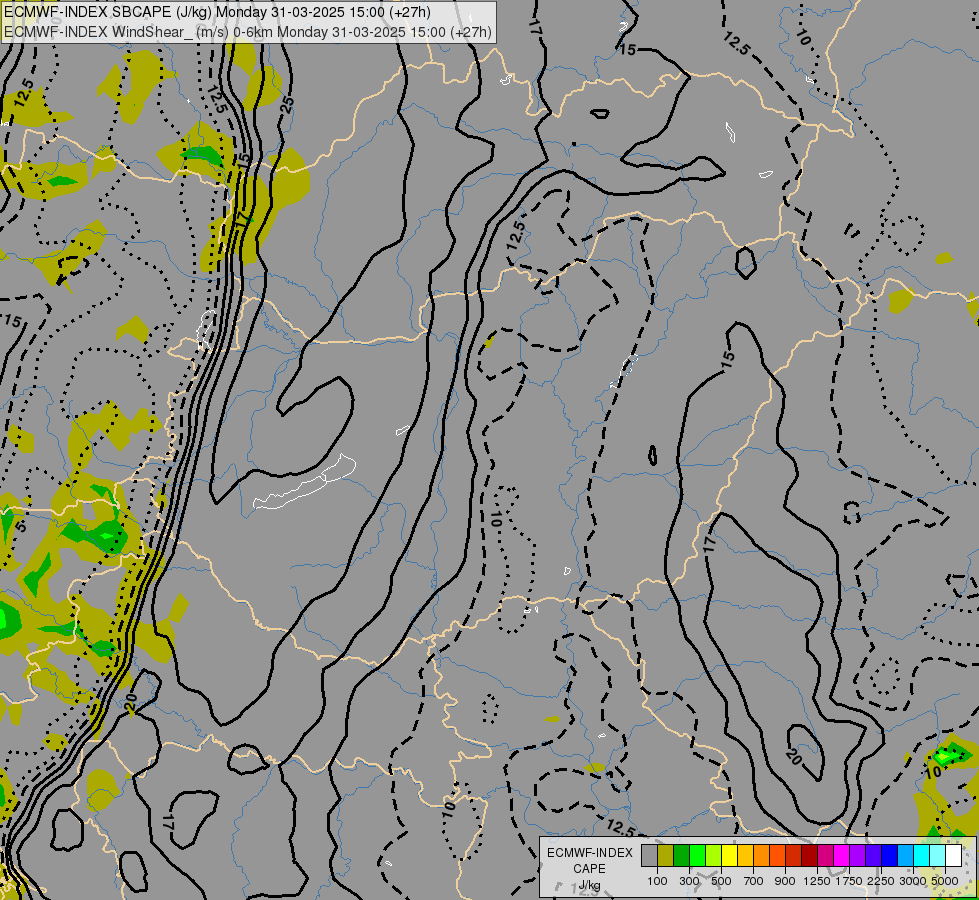The width and height of the screenshot is (979, 900).
Task: Click the legend value 1250
Action: (817, 881)
